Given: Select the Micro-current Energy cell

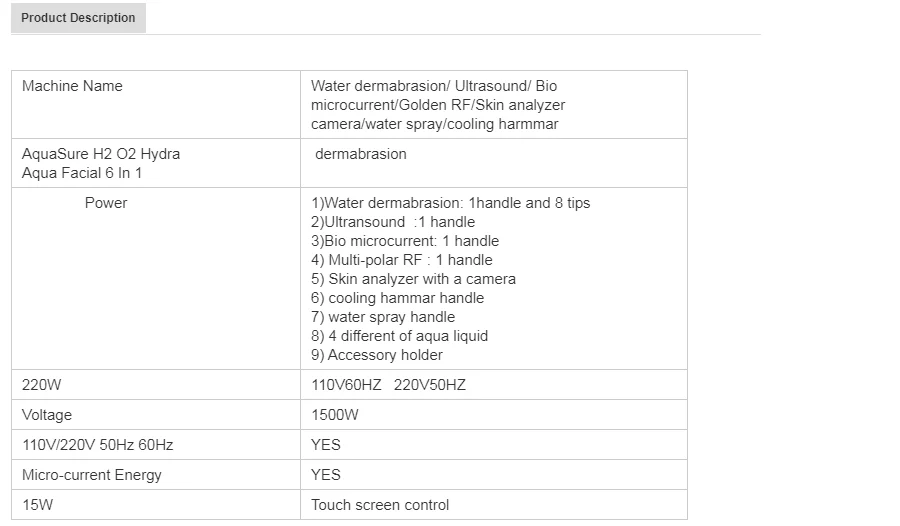Looking at the screenshot, I should pyautogui.click(x=92, y=475).
